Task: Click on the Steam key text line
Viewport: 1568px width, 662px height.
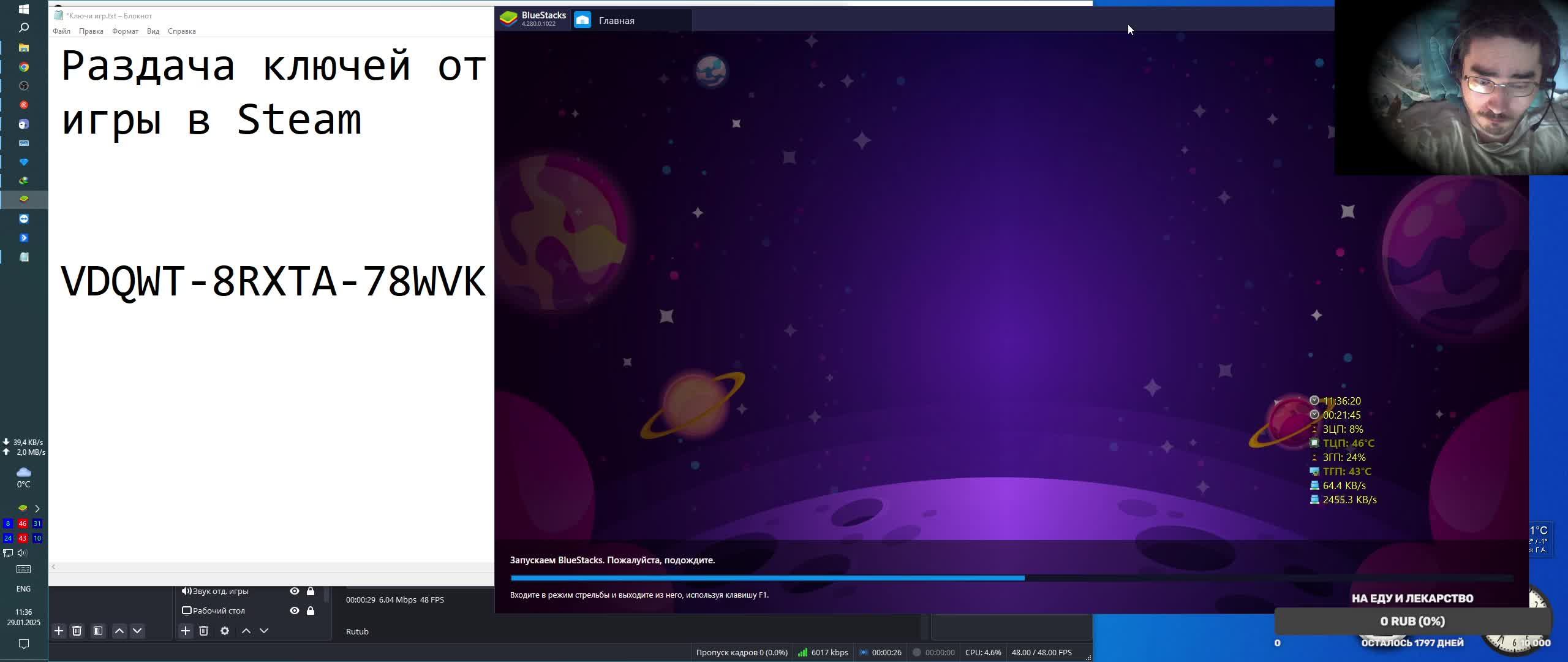Action: (x=273, y=282)
